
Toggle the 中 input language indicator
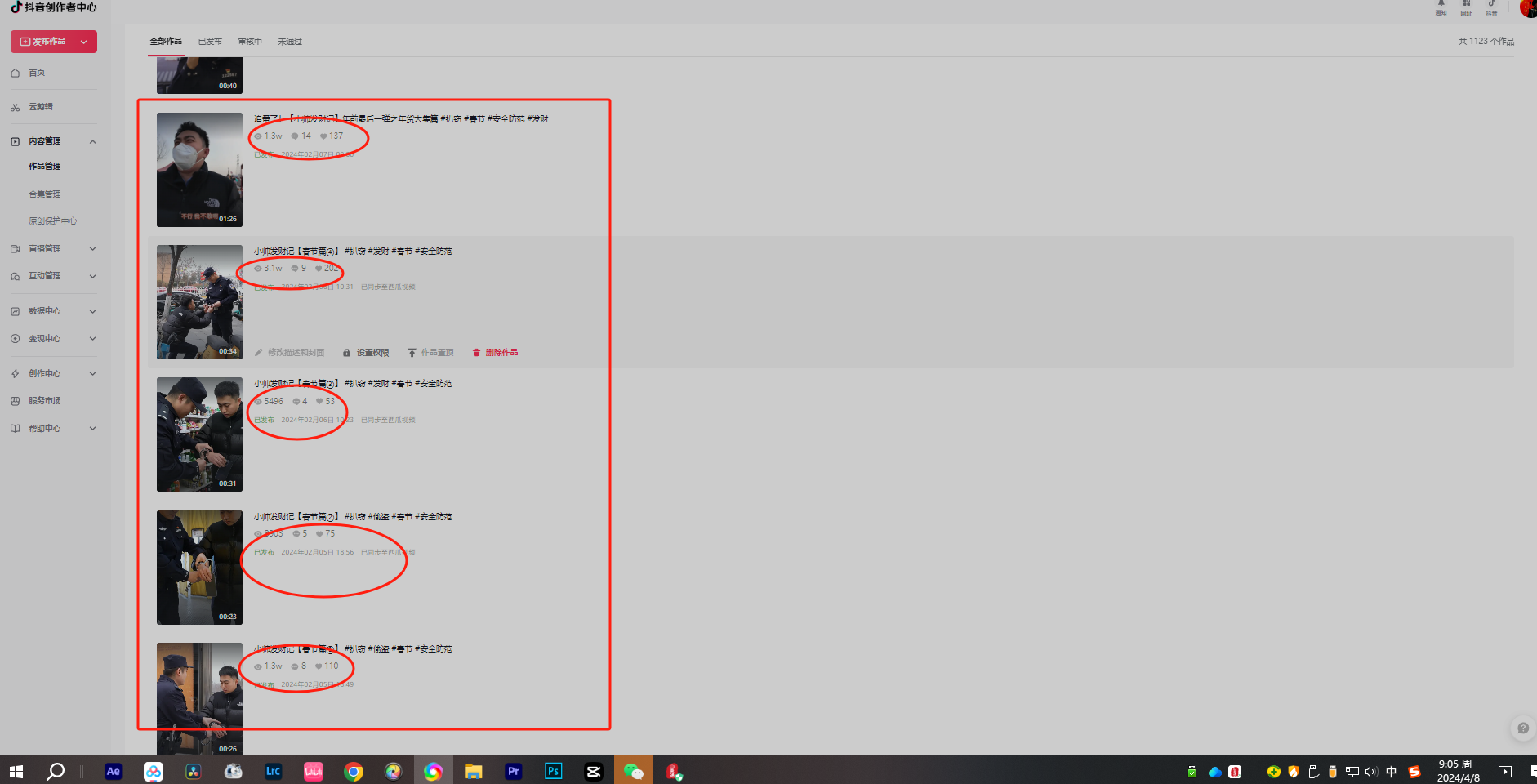(1392, 772)
